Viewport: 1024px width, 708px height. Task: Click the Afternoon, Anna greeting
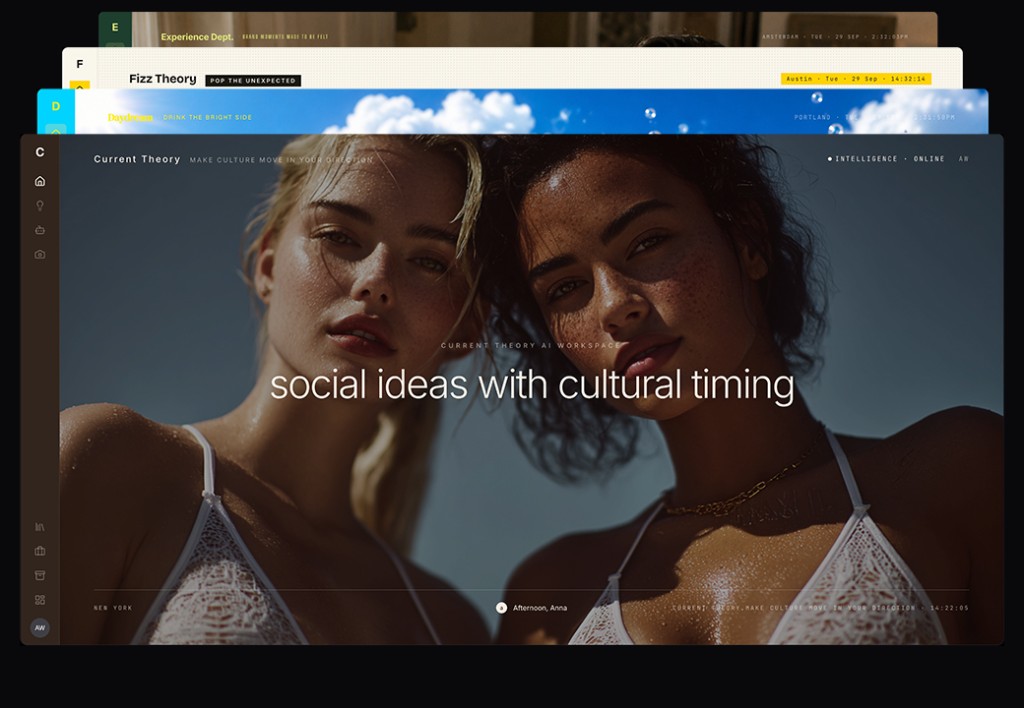coord(539,608)
